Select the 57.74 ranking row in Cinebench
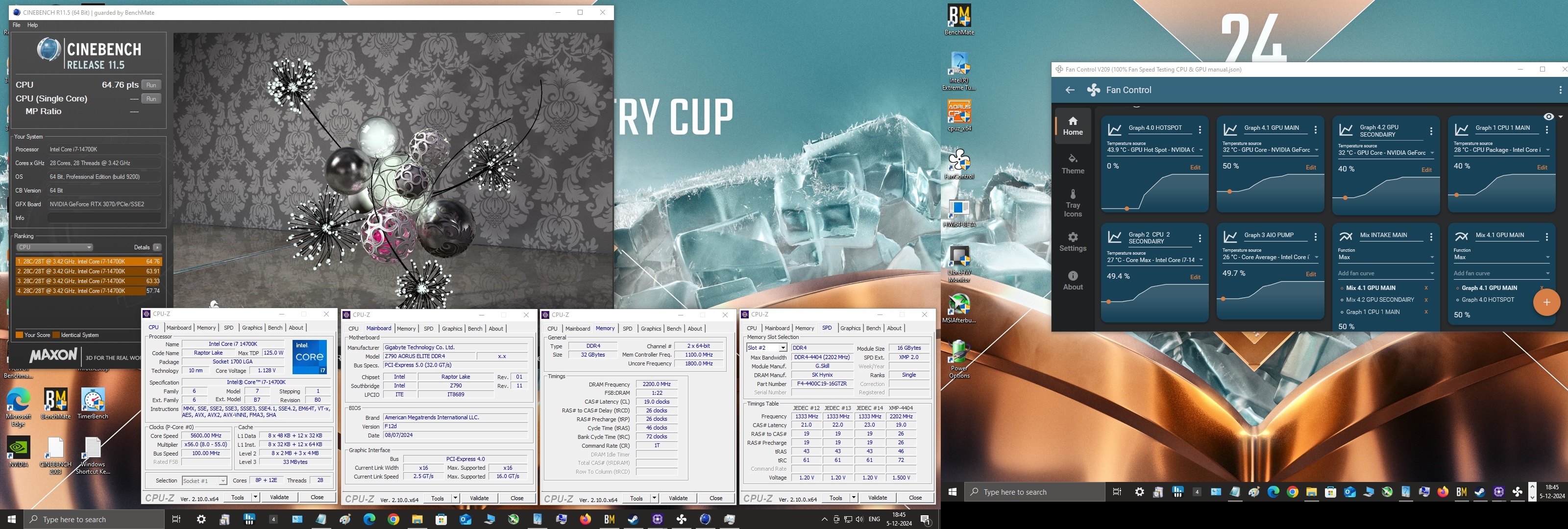This screenshot has height=529, width=1568. click(x=88, y=291)
